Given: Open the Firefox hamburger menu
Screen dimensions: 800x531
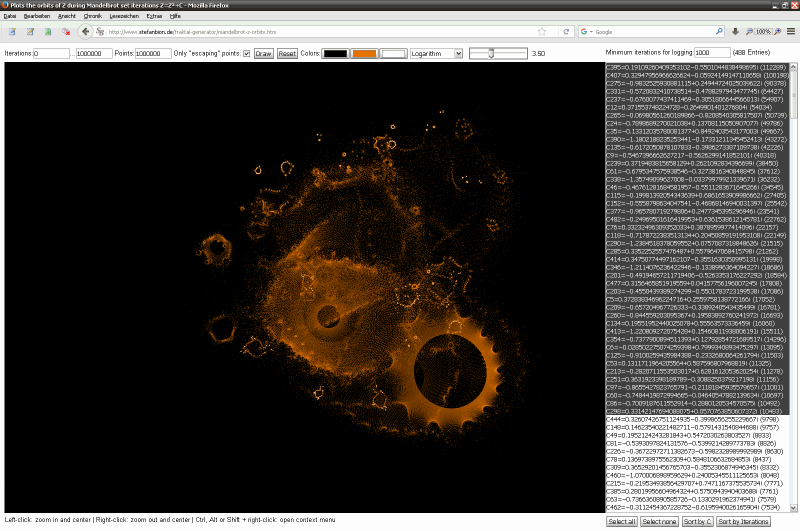Looking at the screenshot, I should click(x=791, y=32).
